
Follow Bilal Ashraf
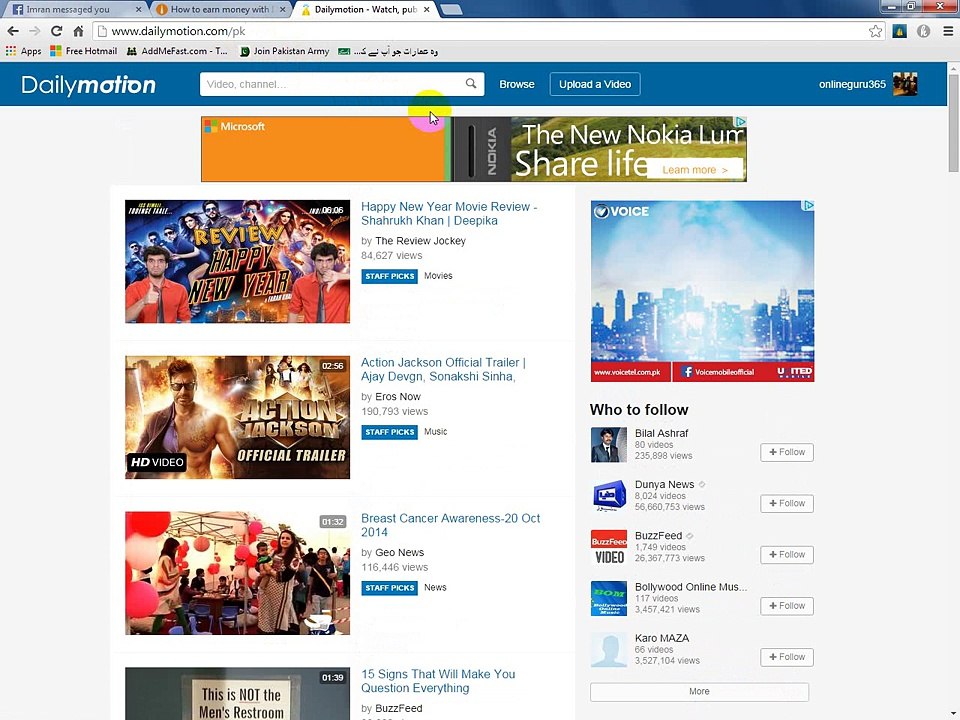pos(787,452)
